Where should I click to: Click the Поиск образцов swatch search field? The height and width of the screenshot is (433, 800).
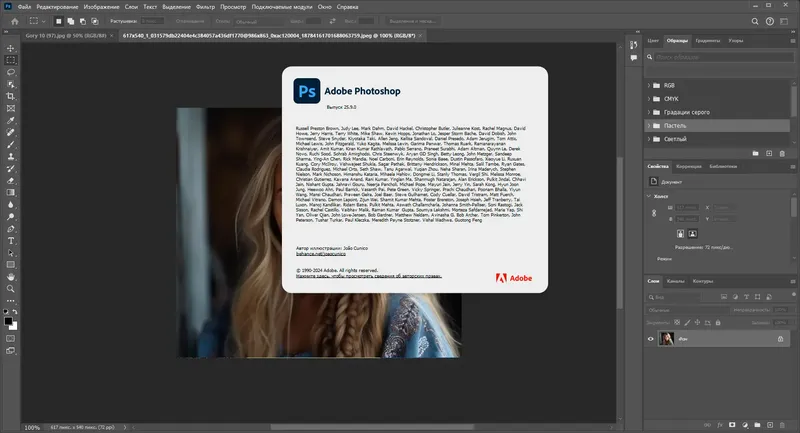tap(724, 57)
